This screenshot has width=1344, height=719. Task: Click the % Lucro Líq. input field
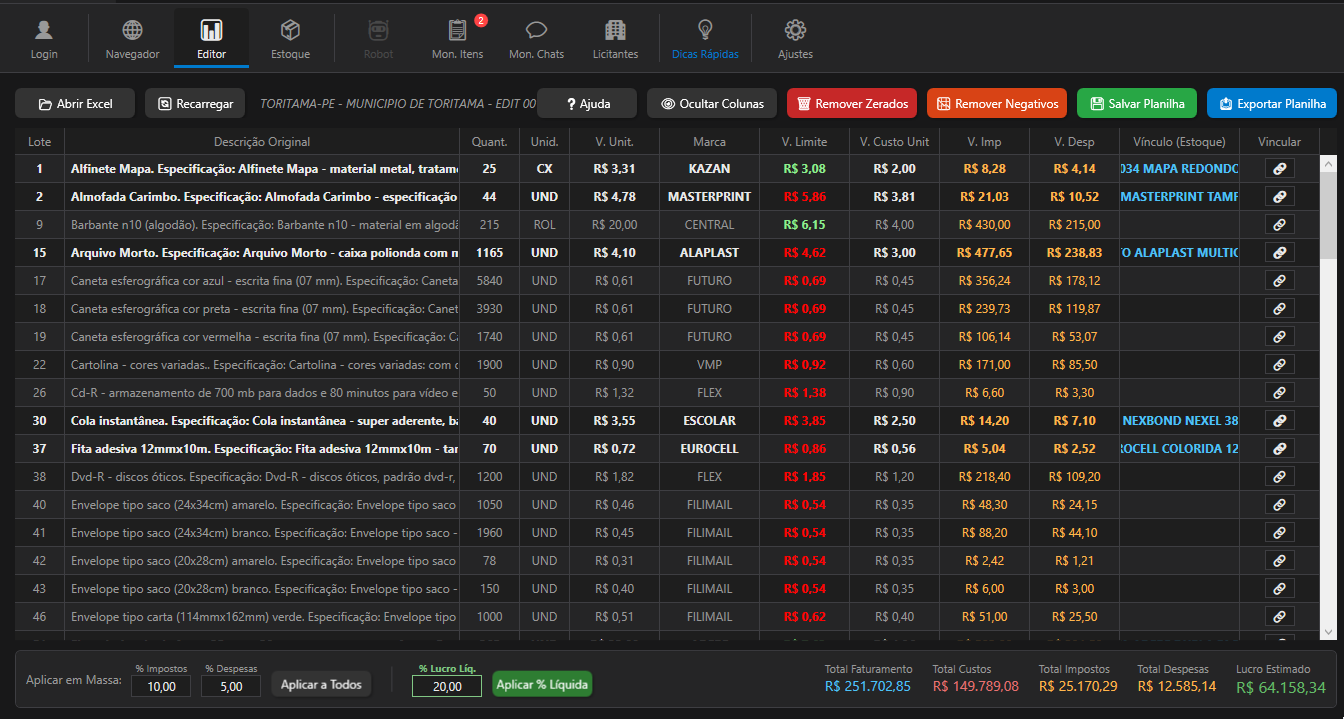(x=447, y=687)
